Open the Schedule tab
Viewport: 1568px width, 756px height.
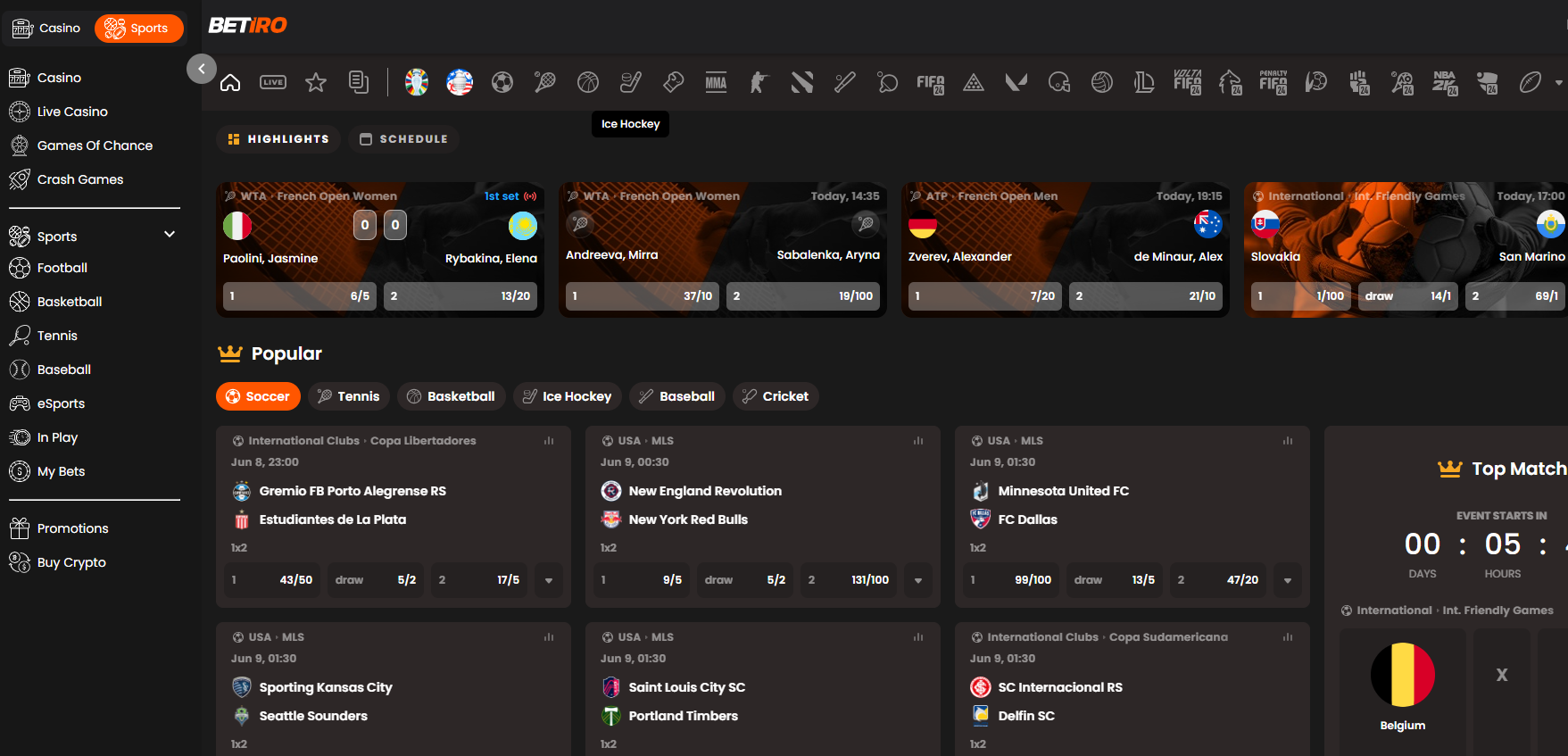pos(403,139)
